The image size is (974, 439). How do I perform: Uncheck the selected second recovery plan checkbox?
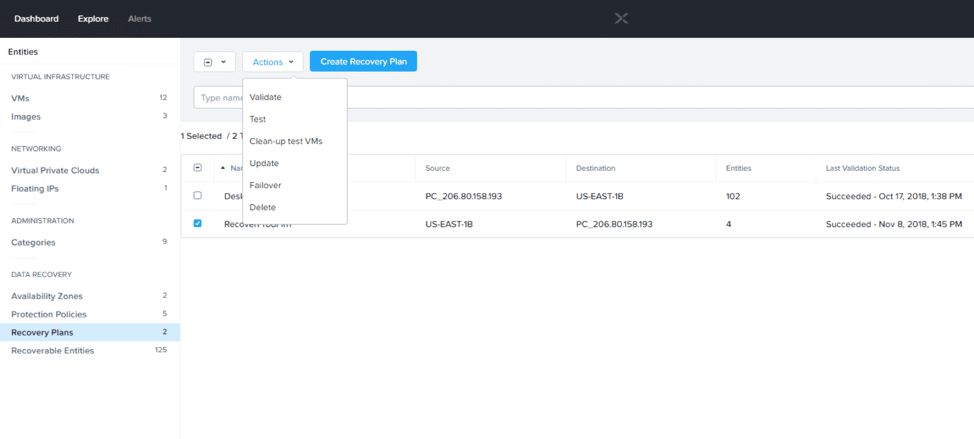[197, 224]
